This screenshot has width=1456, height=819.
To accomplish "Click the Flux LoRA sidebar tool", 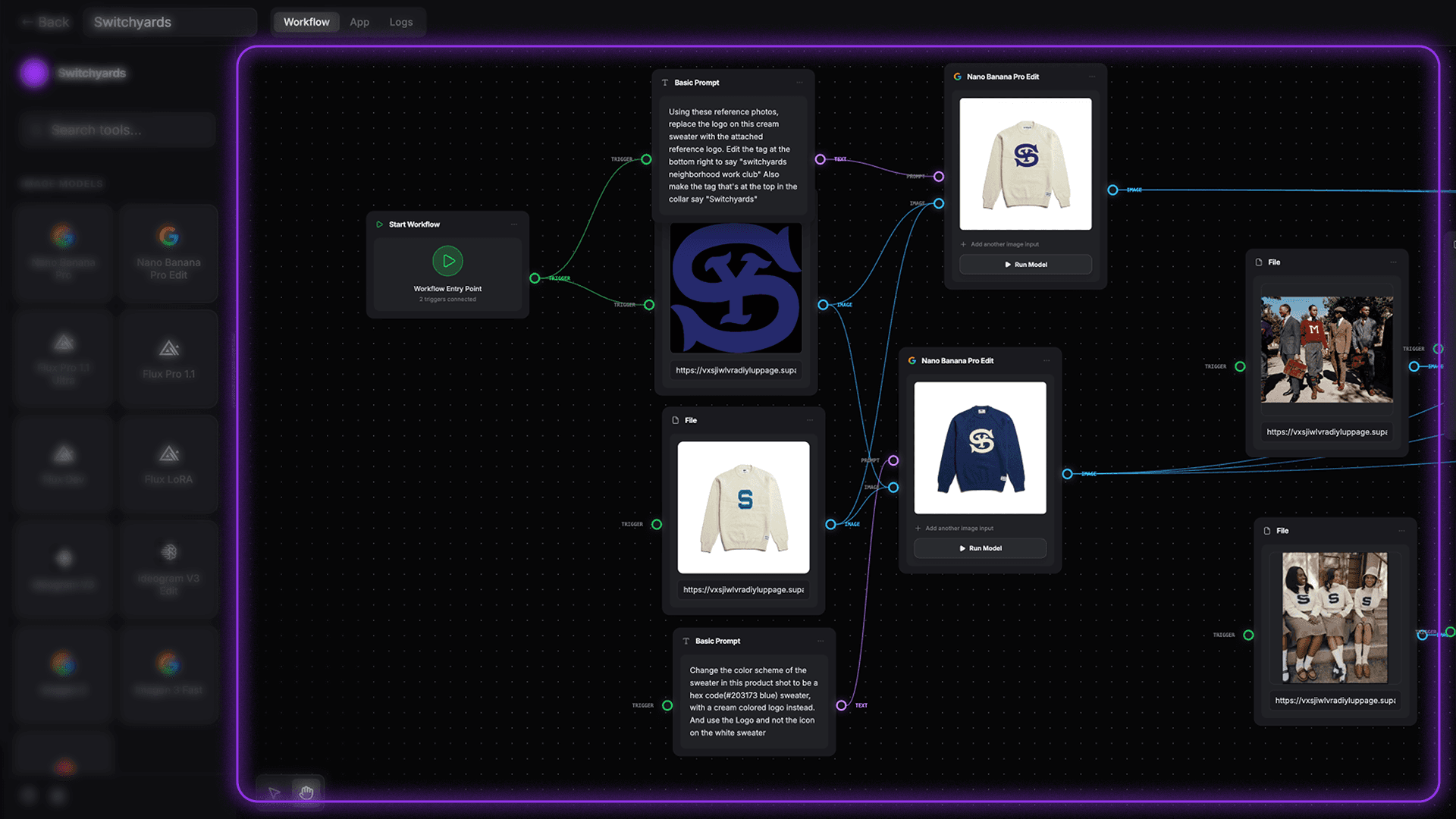I will point(168,464).
